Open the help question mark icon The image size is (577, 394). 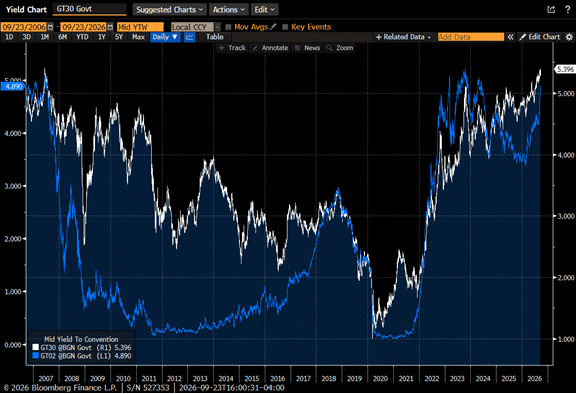pos(567,10)
